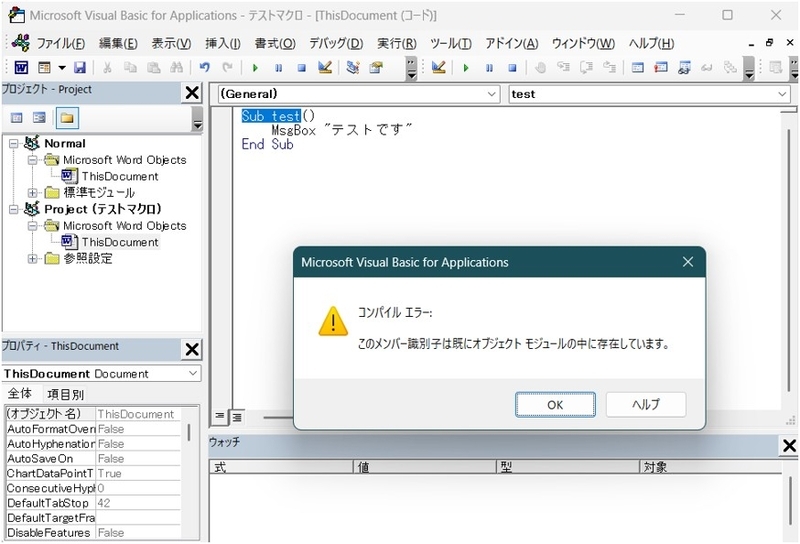Click the Call Stack icon
The height and width of the screenshot is (544, 800).
[x=731, y=67]
